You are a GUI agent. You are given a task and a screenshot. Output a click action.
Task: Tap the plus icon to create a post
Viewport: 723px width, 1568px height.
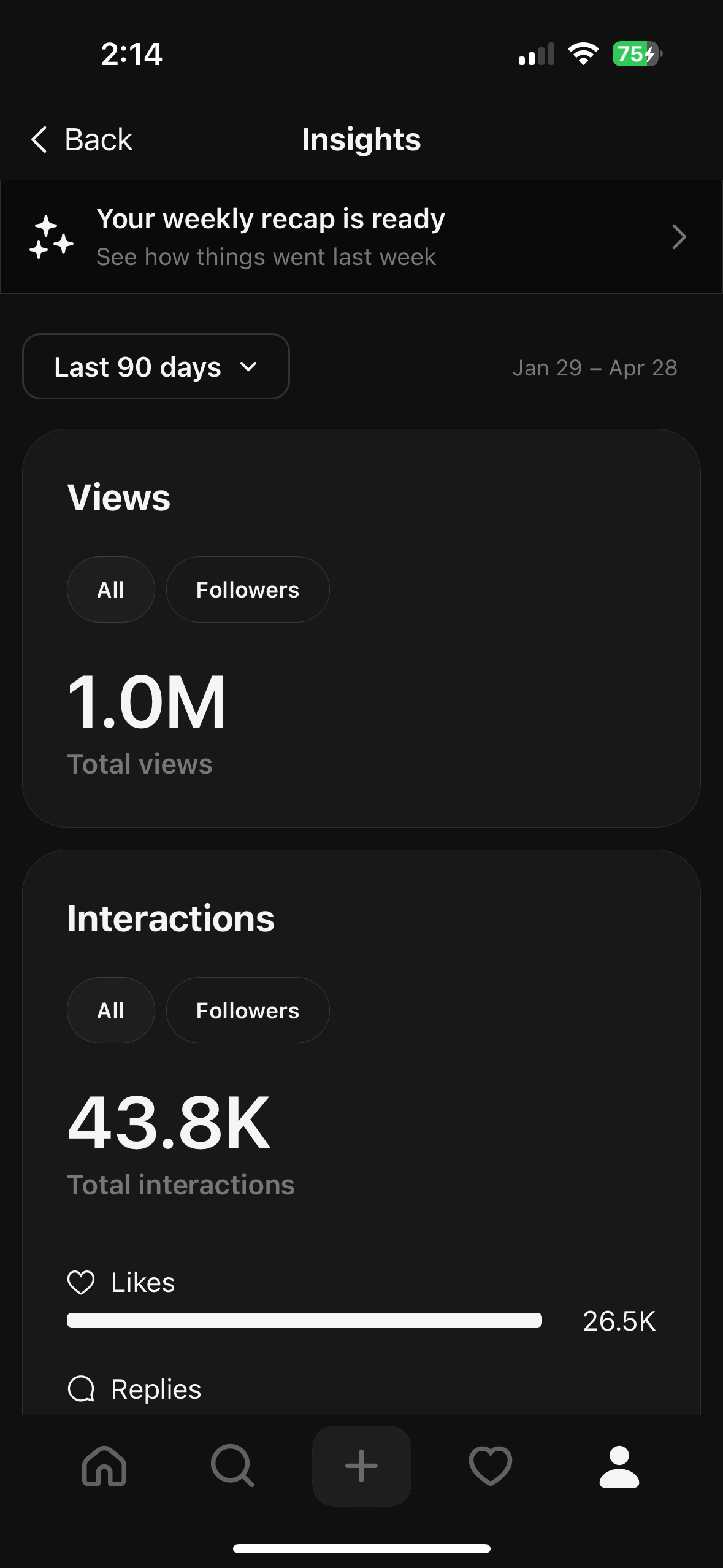coord(362,1466)
